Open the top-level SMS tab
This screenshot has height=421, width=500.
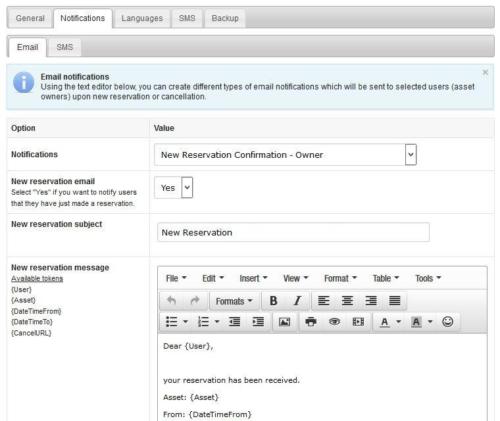(x=187, y=18)
